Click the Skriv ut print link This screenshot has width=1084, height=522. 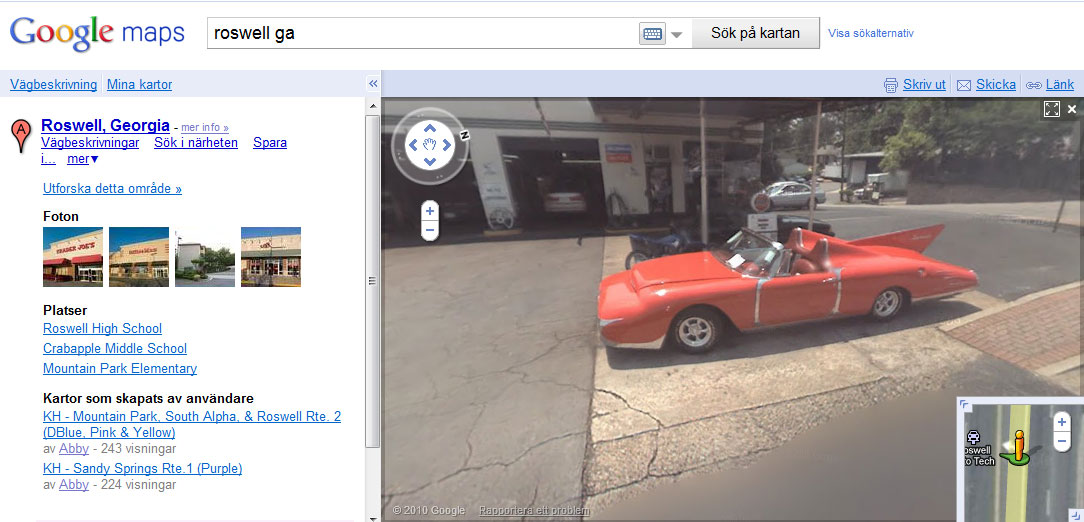point(924,84)
